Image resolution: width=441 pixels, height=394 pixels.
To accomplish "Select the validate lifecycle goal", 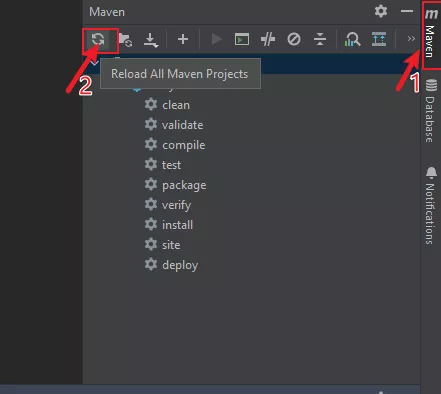I will (174, 125).
